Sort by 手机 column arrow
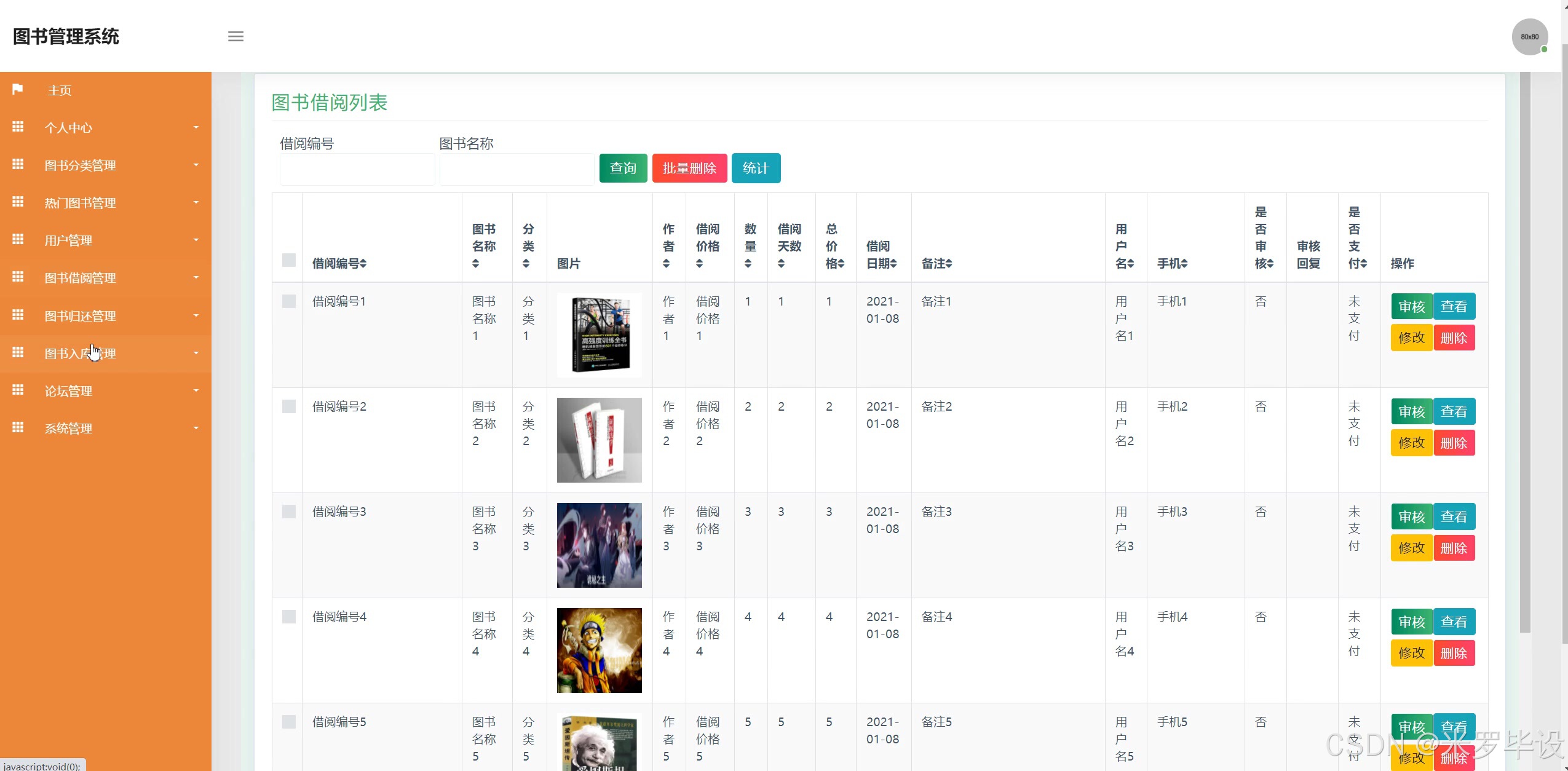This screenshot has height=771, width=1568. pos(1184,264)
